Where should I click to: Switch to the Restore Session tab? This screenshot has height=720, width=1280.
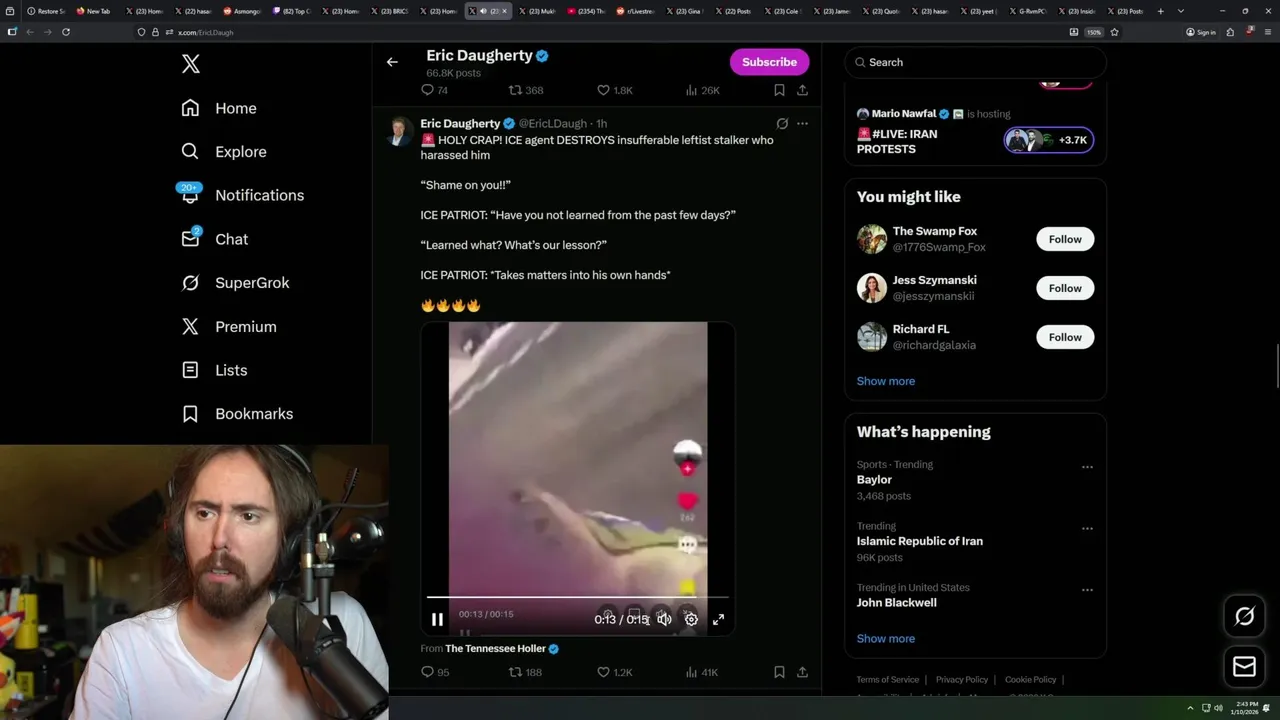(x=45, y=11)
